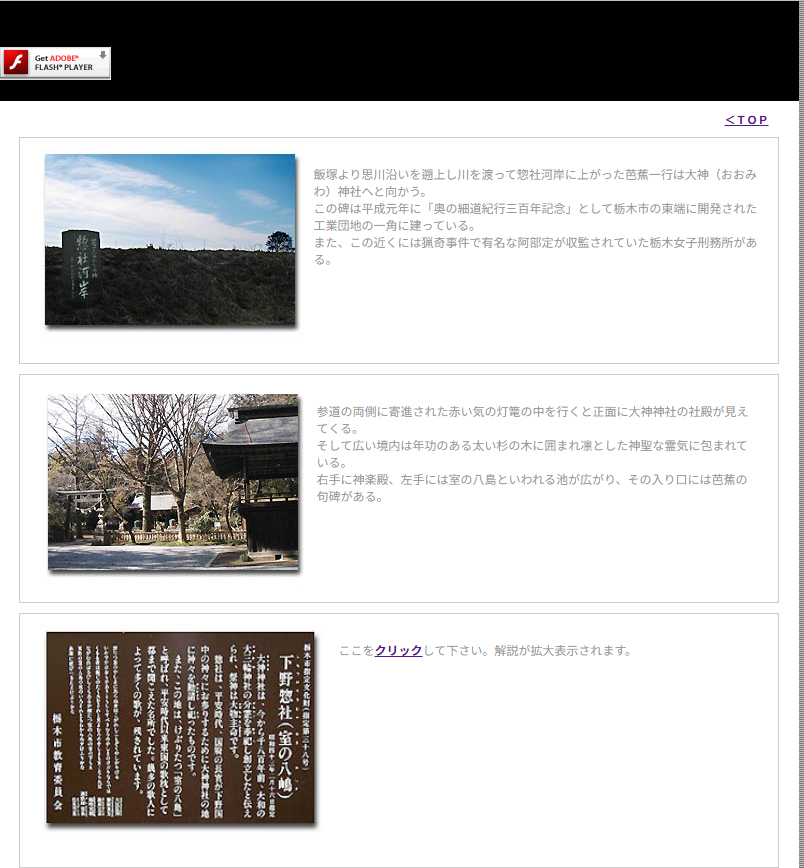Click the 大神神社 shrine grounds photo
The height and width of the screenshot is (868, 804).
point(173,482)
